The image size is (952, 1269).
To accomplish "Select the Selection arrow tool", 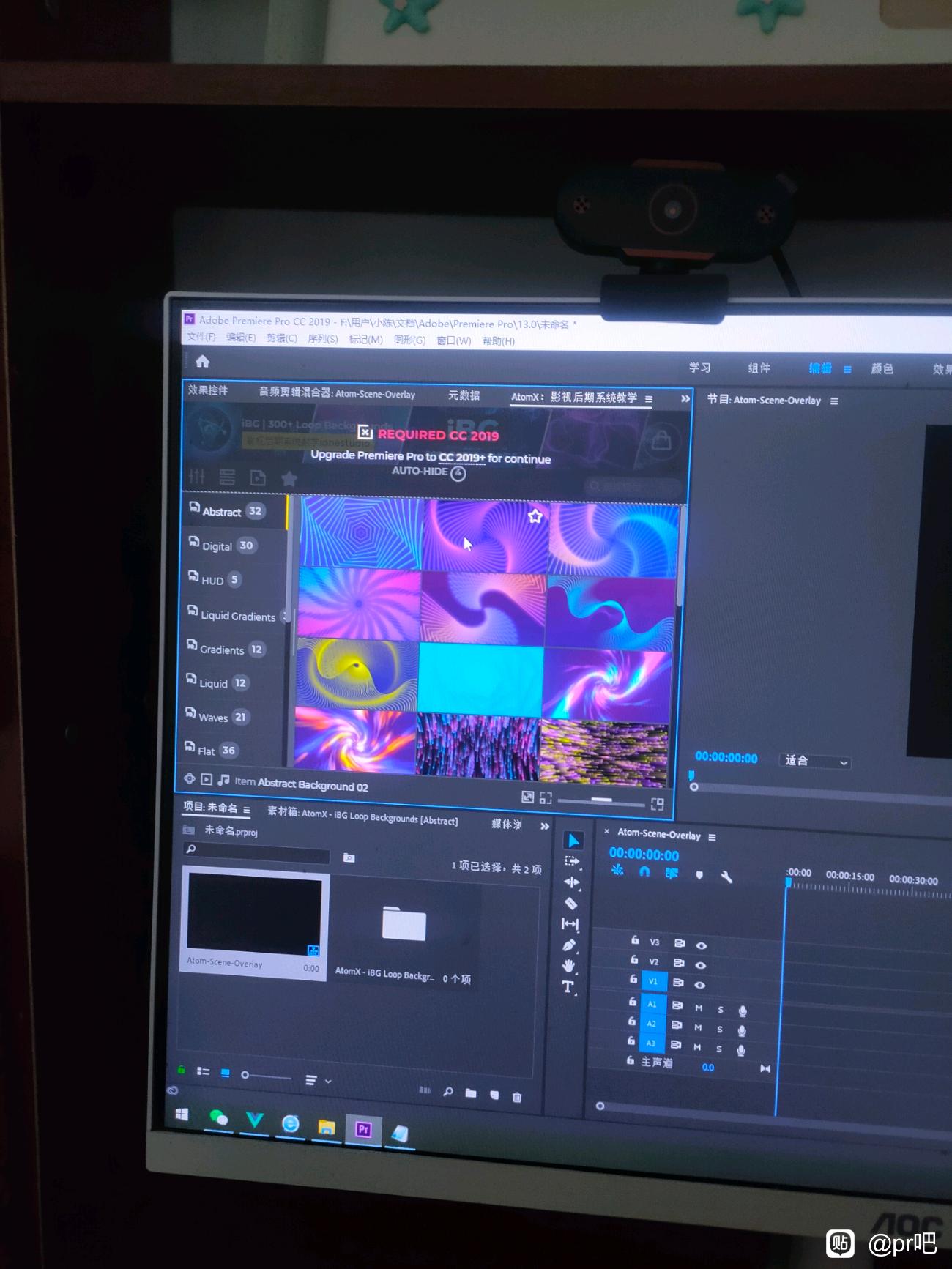I will tap(573, 841).
